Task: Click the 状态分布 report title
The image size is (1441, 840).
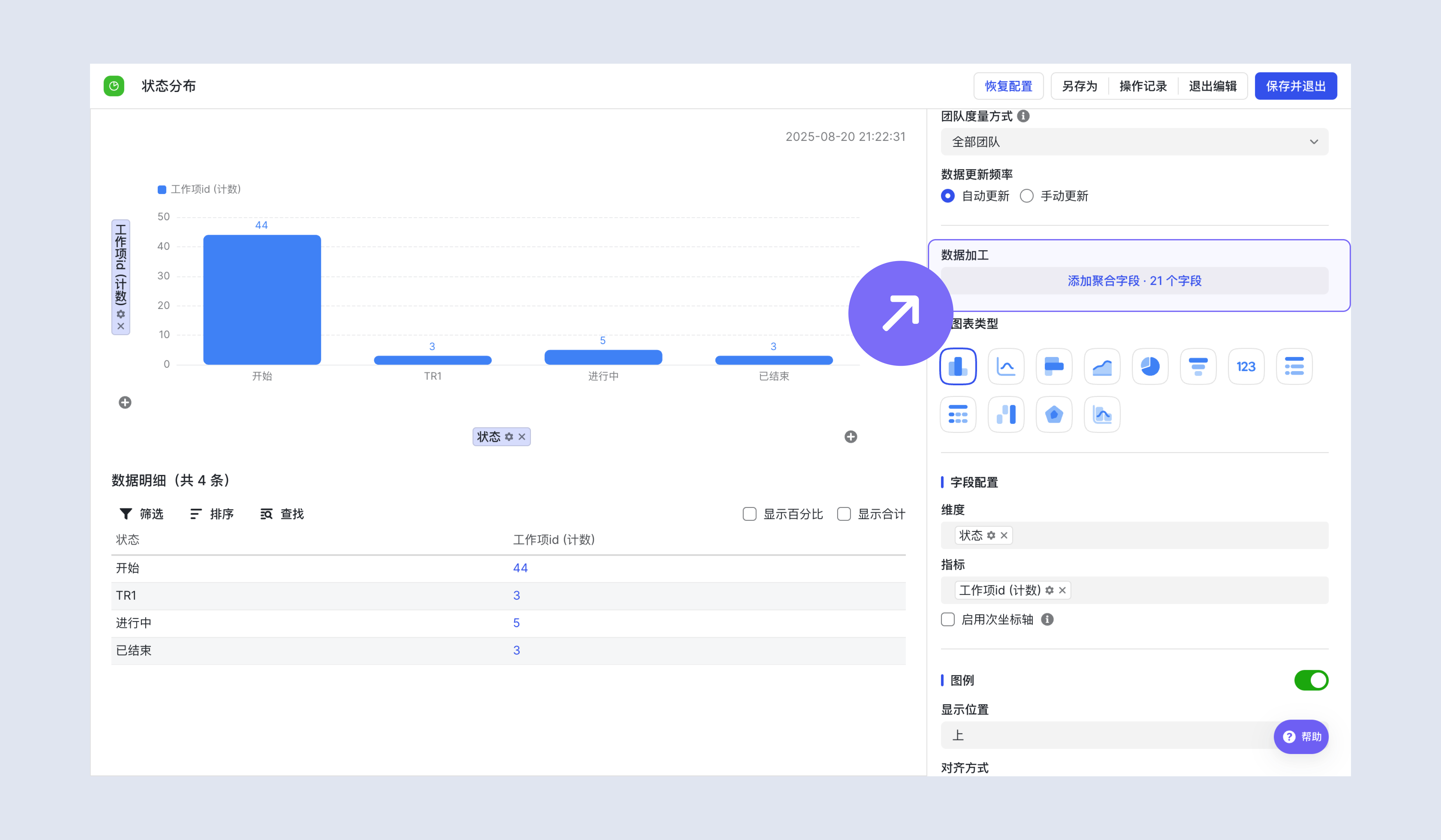Action: tap(169, 86)
